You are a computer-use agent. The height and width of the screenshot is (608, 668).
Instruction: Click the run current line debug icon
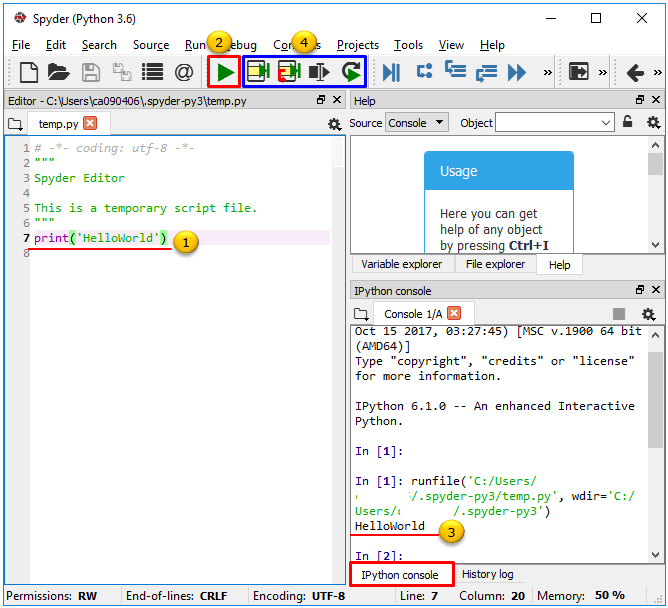424,71
